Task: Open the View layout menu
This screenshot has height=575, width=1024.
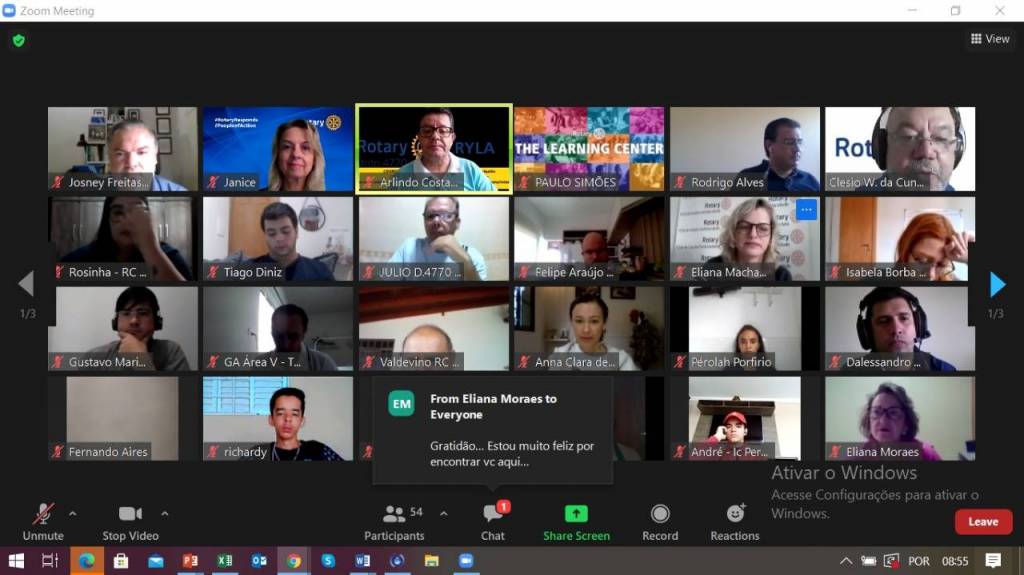Action: 990,39
